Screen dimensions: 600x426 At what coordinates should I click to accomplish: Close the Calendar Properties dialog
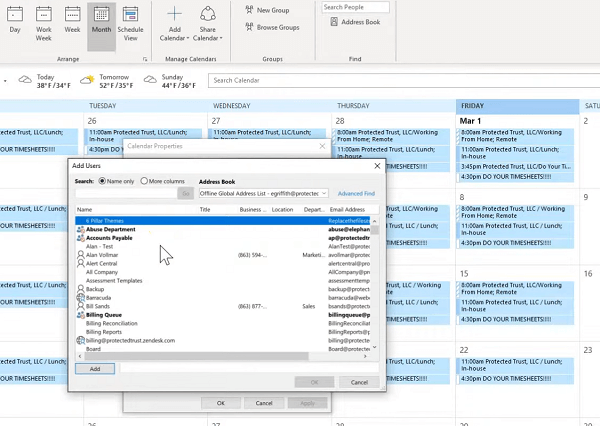pyautogui.click(x=322, y=146)
